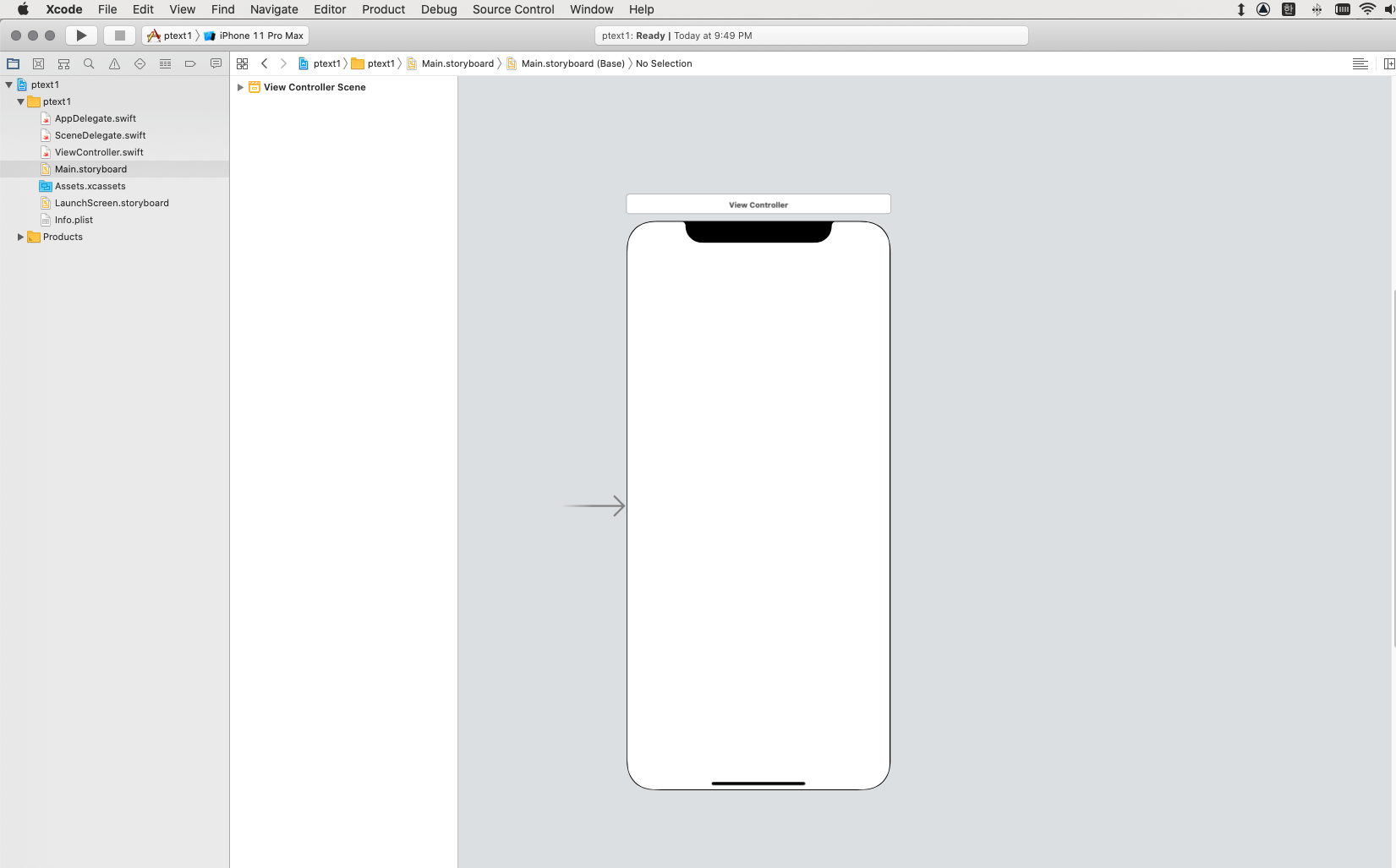Open the Breakpoint navigator
This screenshot has width=1396, height=868.
(x=190, y=63)
